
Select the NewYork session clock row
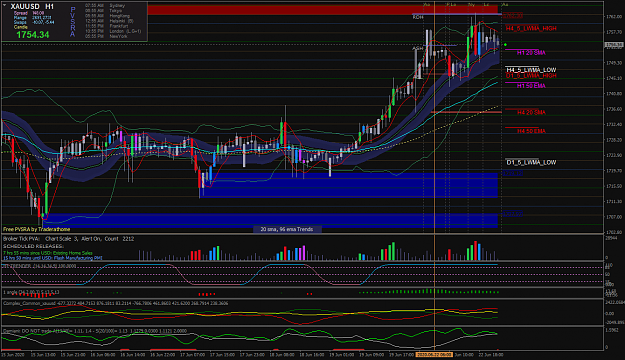coord(106,36)
